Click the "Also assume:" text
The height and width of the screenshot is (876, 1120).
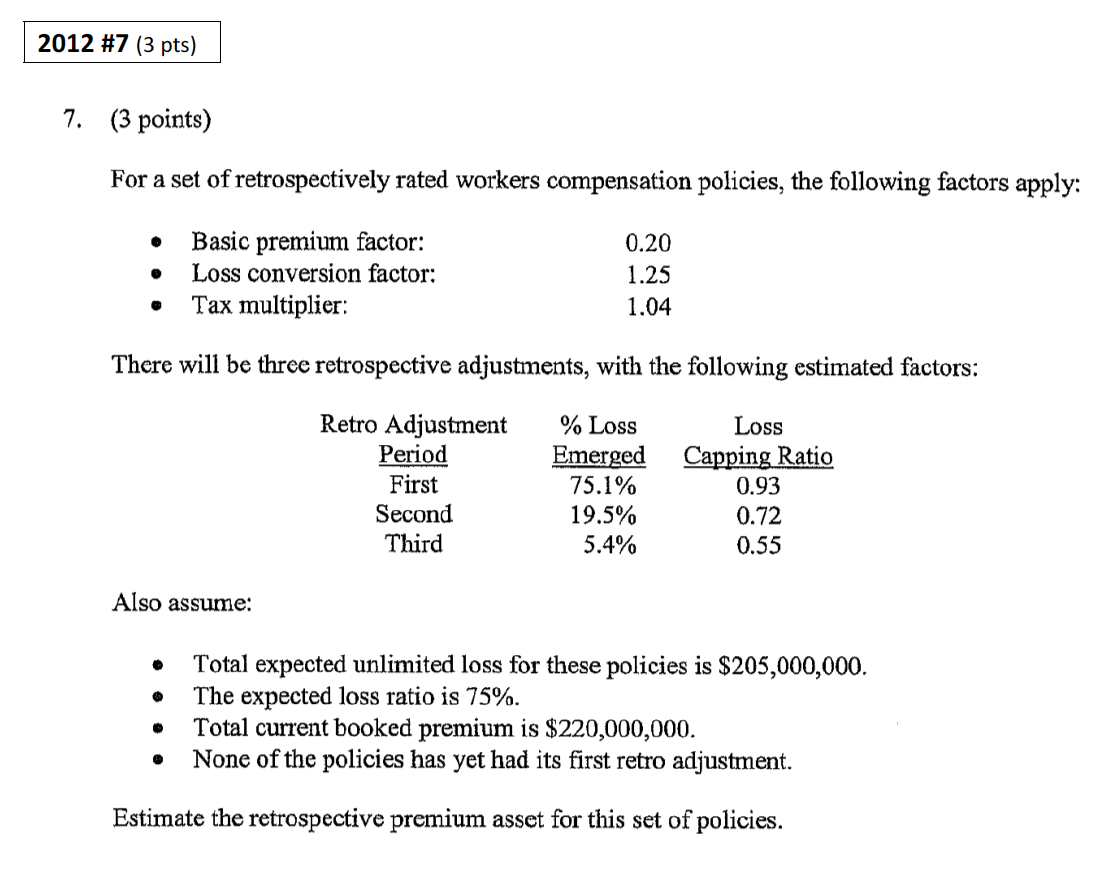point(182,603)
